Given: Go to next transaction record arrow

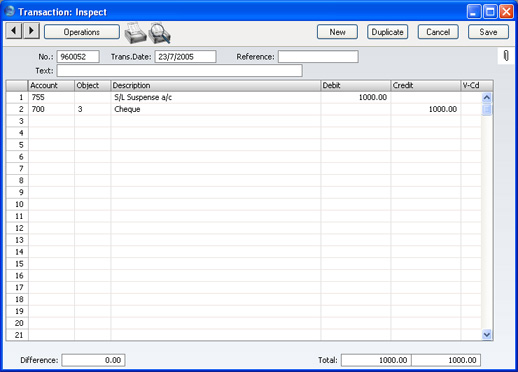Looking at the screenshot, I should click(x=31, y=31).
